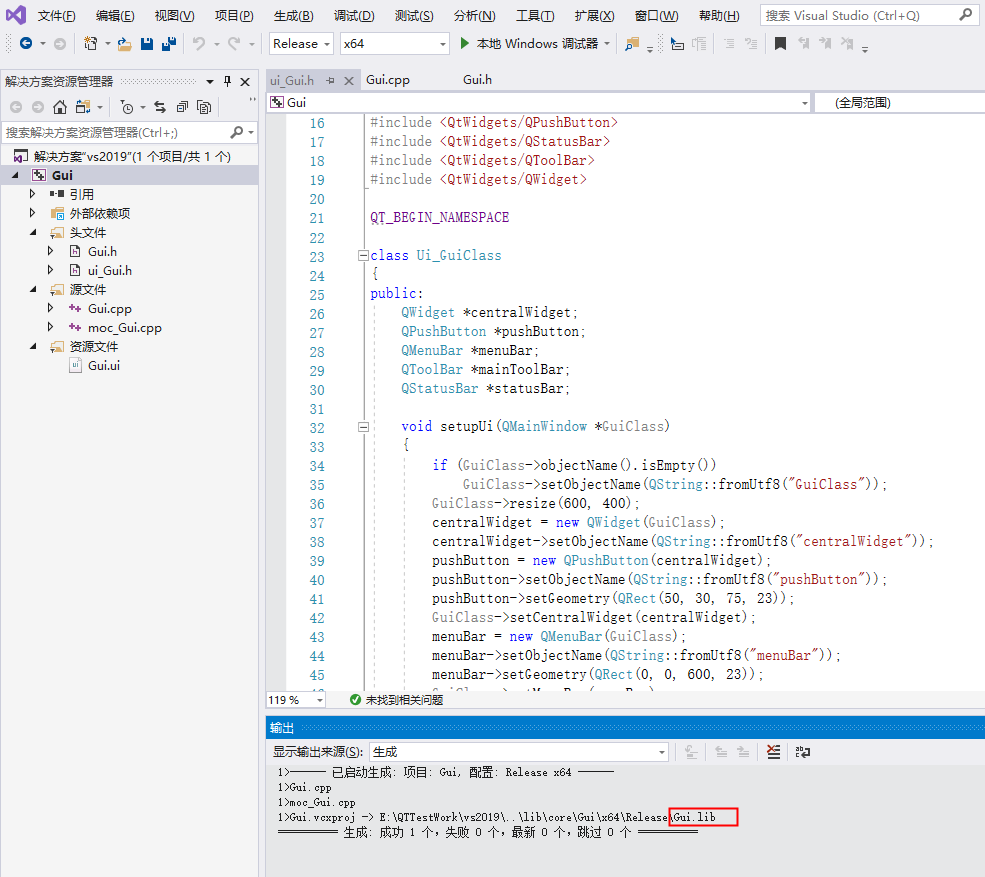Open the 工具(T) menu
This screenshot has width=985, height=877.
coord(535,16)
